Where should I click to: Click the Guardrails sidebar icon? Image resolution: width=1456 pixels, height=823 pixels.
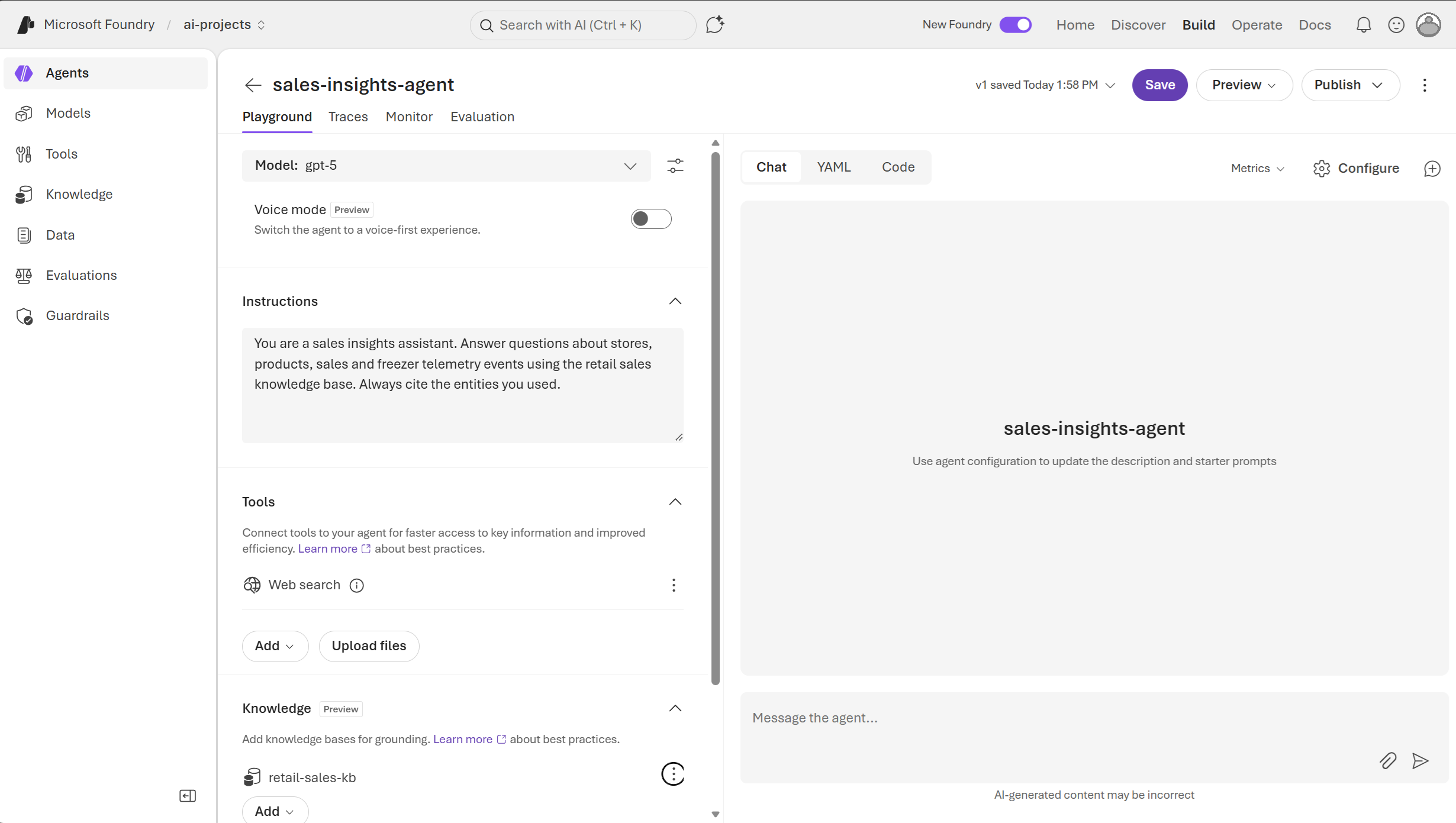[24, 317]
